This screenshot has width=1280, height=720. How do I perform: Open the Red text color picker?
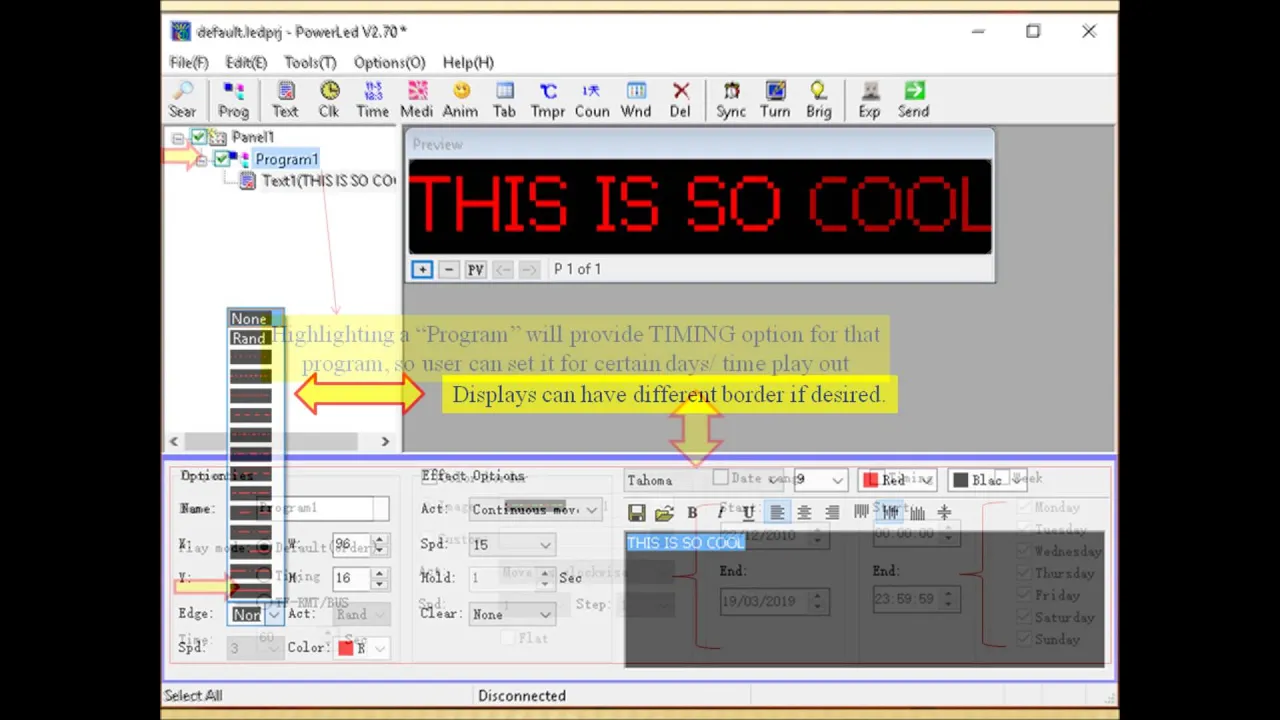[897, 480]
